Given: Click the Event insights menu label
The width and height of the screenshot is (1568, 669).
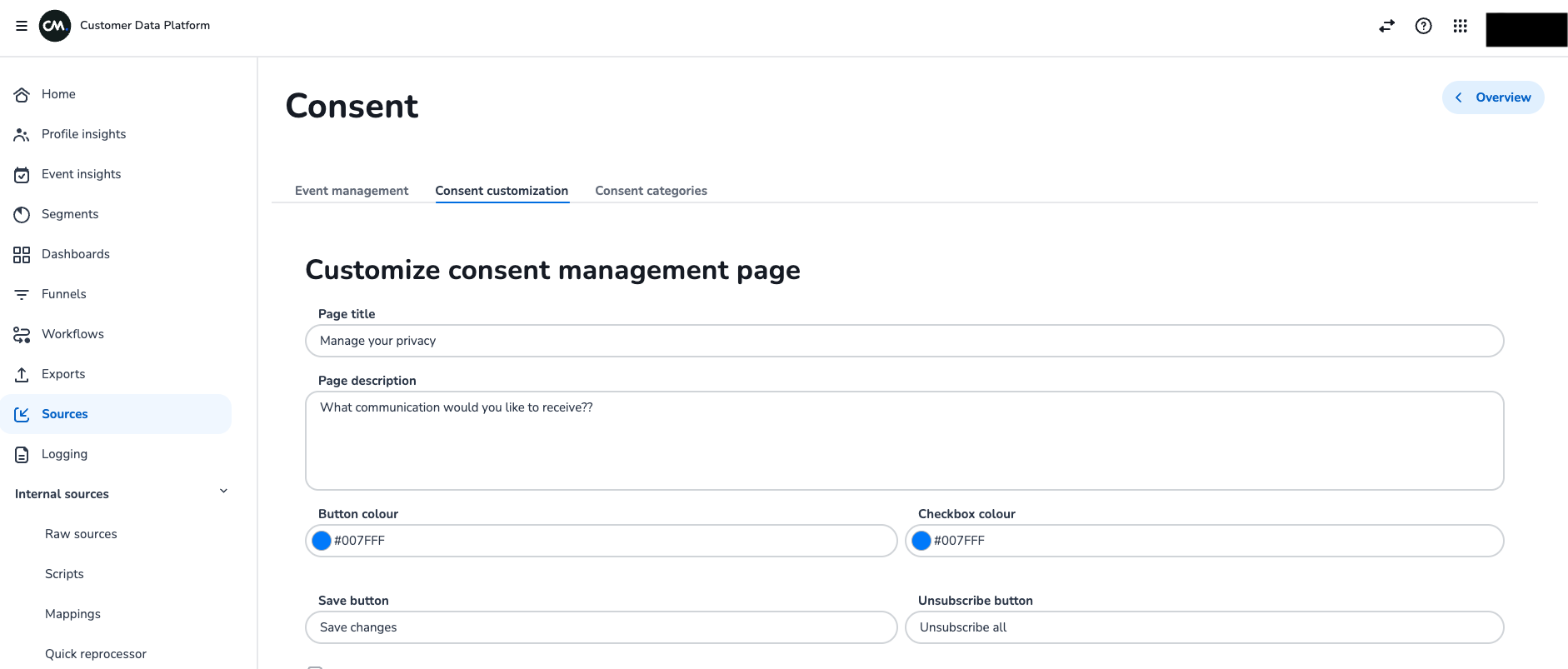Looking at the screenshot, I should [82, 174].
